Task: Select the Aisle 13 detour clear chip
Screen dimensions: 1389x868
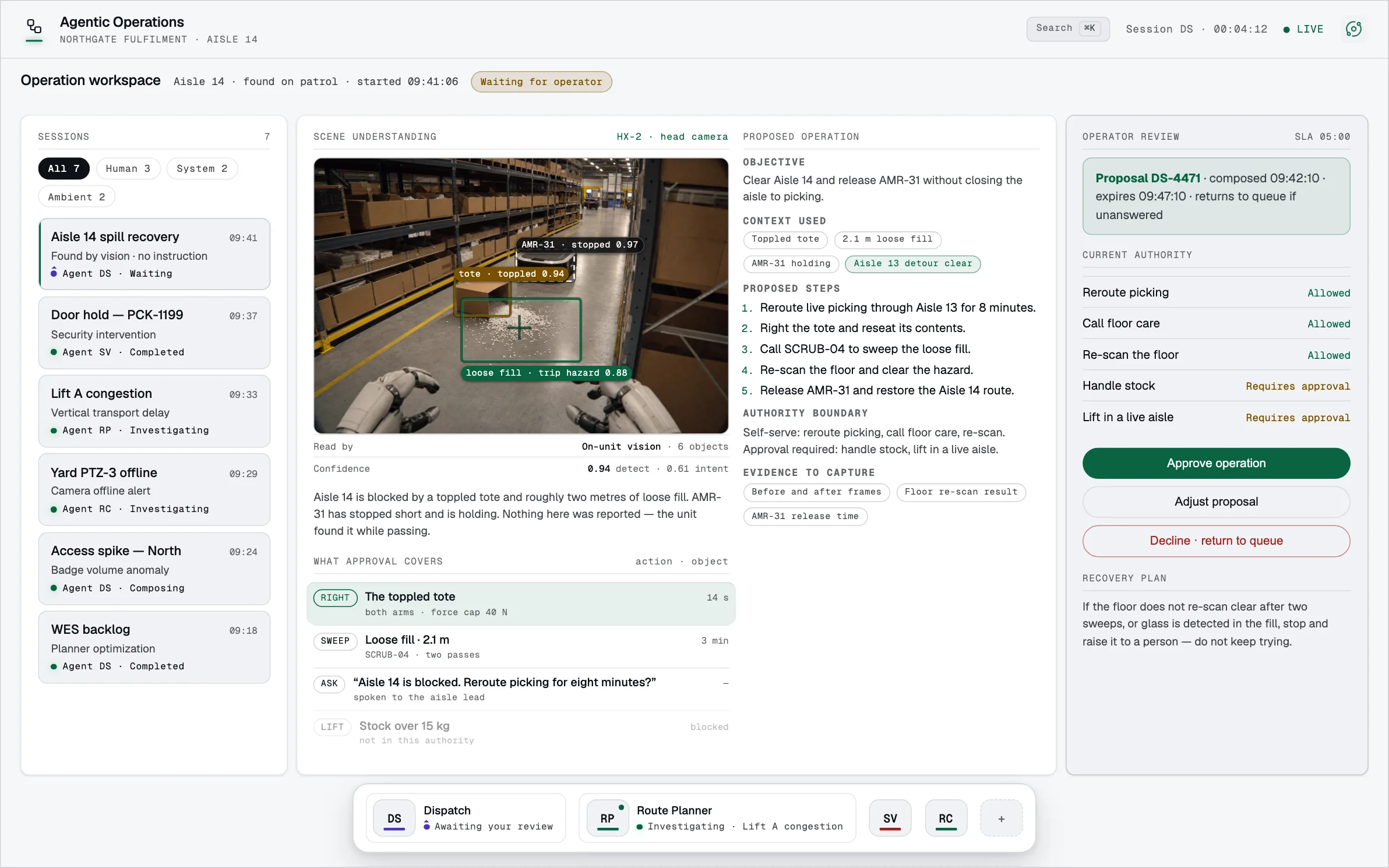Action: tap(912, 264)
